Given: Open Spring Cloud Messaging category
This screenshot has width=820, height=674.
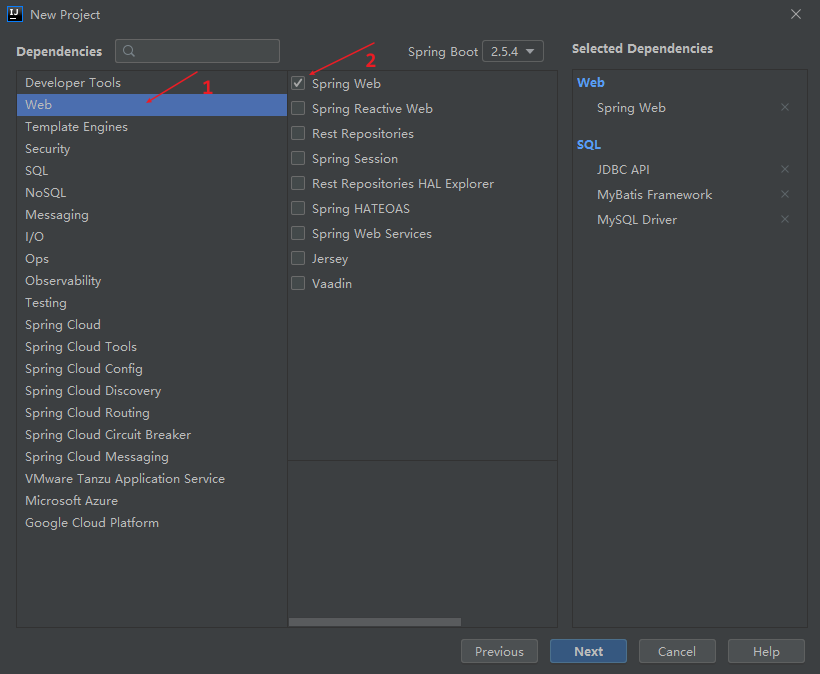Looking at the screenshot, I should pyautogui.click(x=152, y=456).
